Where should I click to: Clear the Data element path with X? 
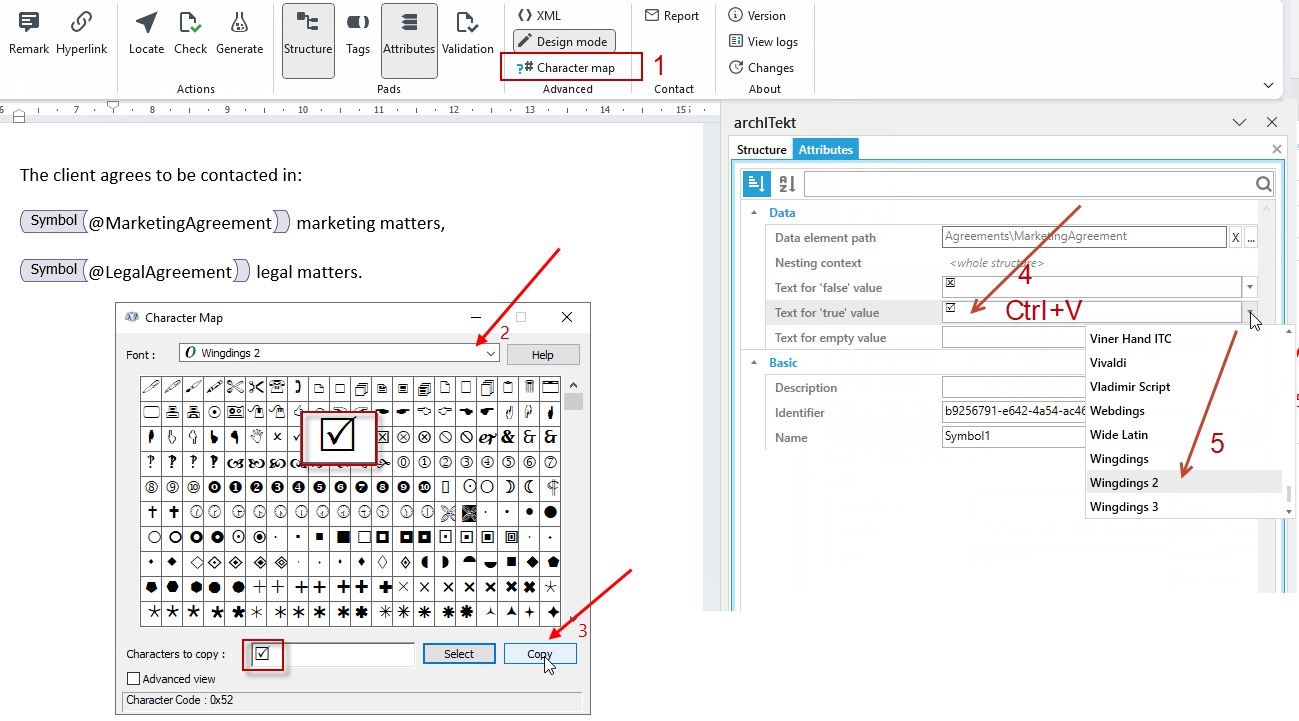click(1235, 238)
